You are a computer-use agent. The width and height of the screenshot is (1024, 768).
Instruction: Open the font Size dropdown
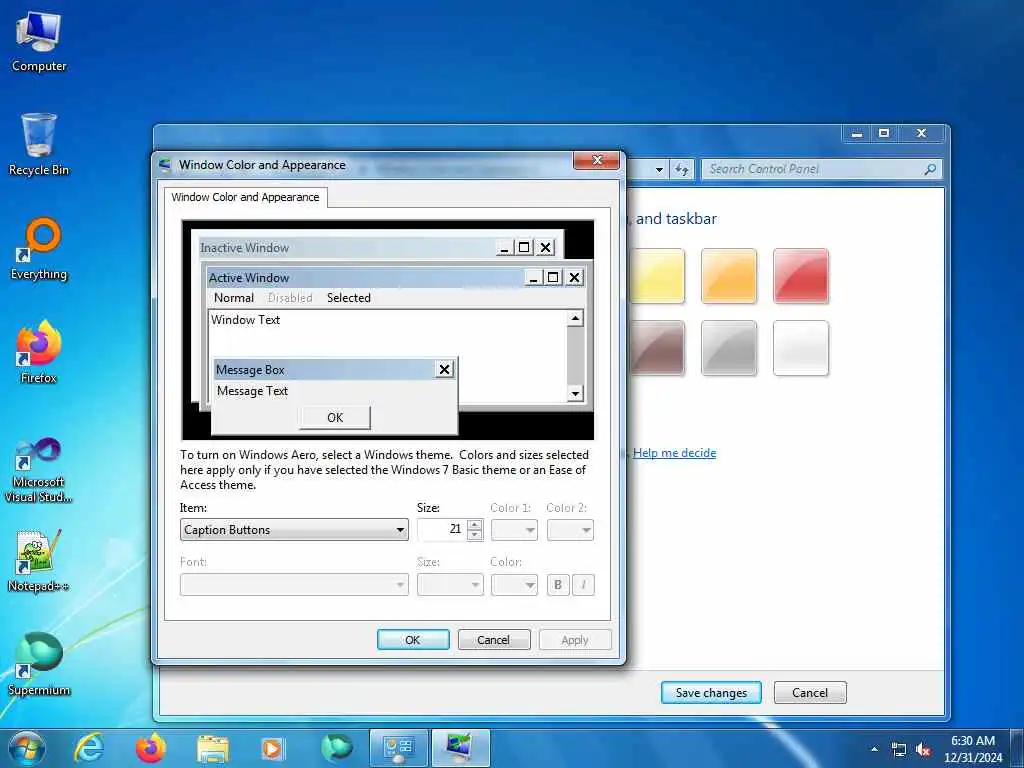450,584
